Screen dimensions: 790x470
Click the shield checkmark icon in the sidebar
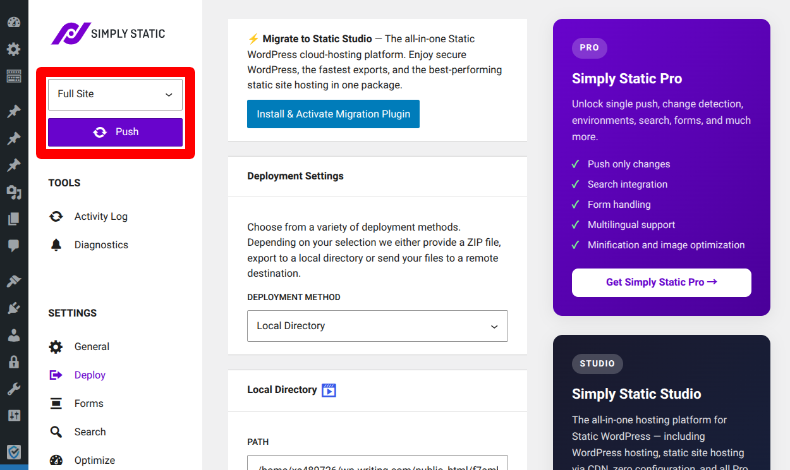click(14, 452)
